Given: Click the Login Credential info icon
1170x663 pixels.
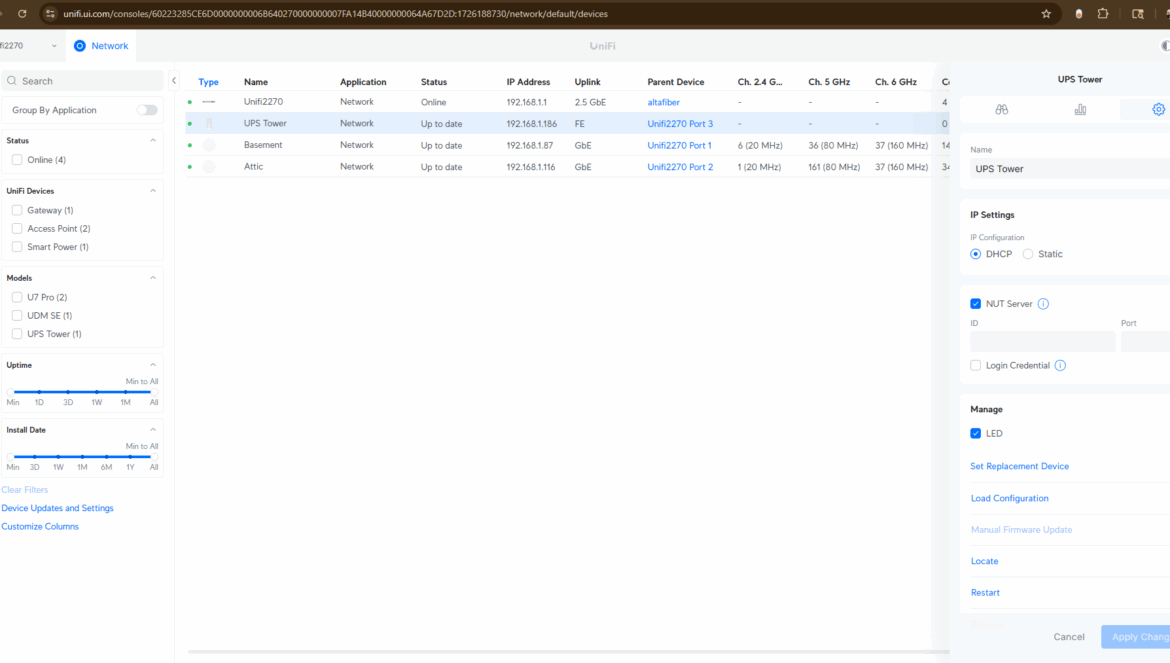Looking at the screenshot, I should (1060, 366).
